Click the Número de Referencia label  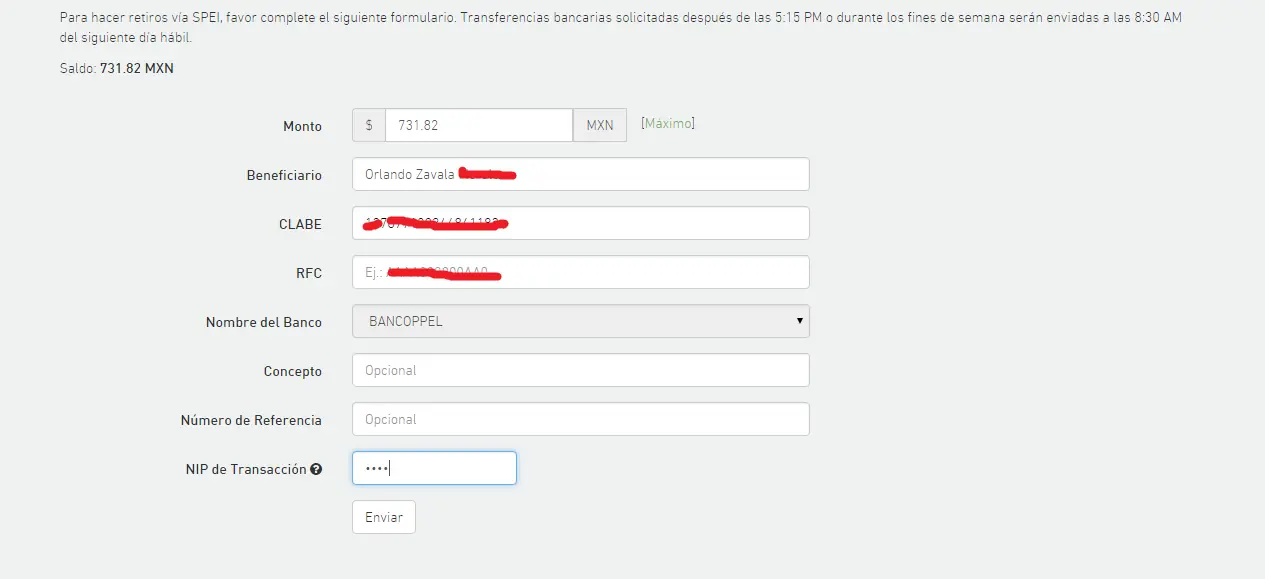tap(251, 420)
